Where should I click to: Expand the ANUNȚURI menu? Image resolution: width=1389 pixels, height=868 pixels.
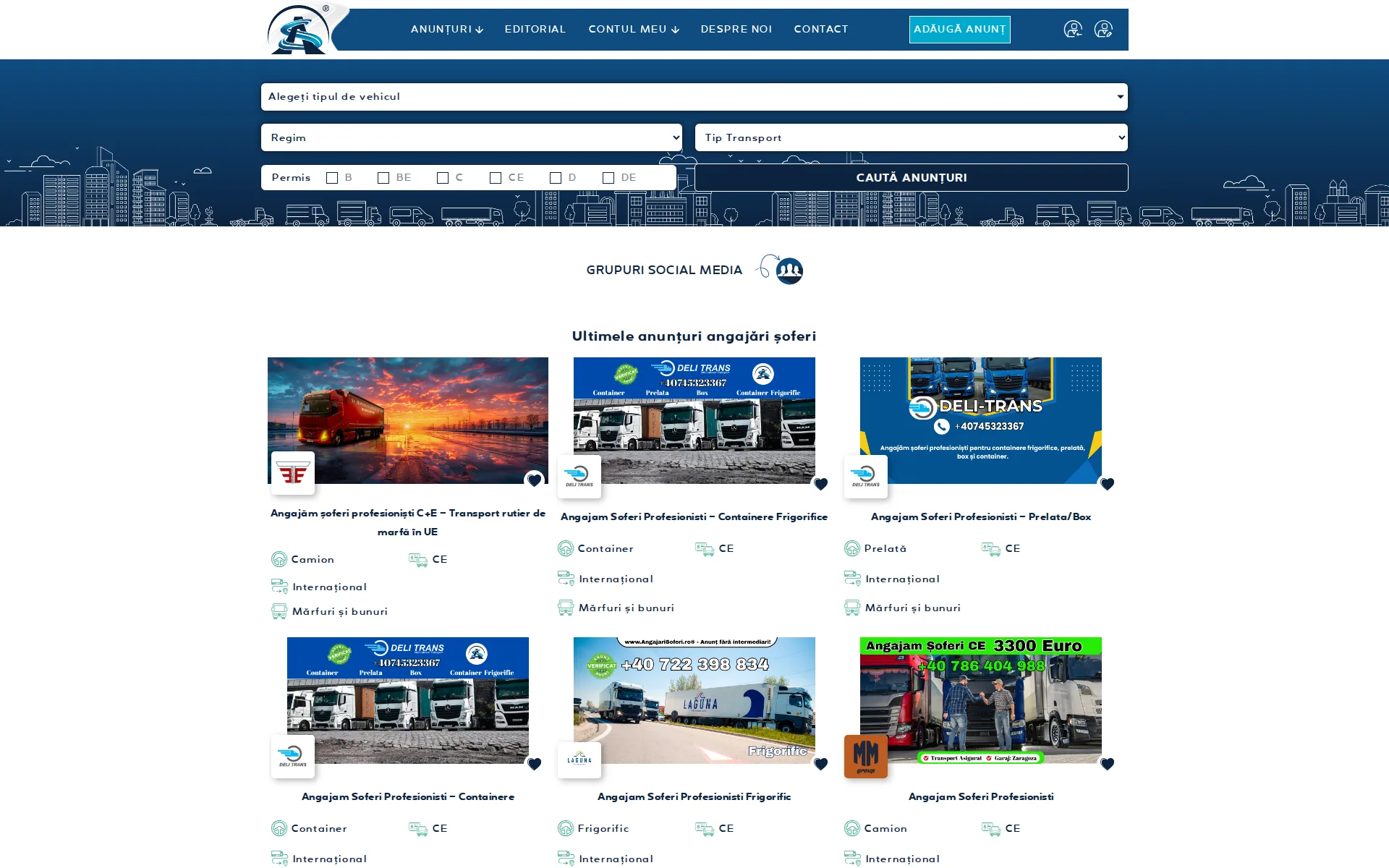(x=446, y=30)
